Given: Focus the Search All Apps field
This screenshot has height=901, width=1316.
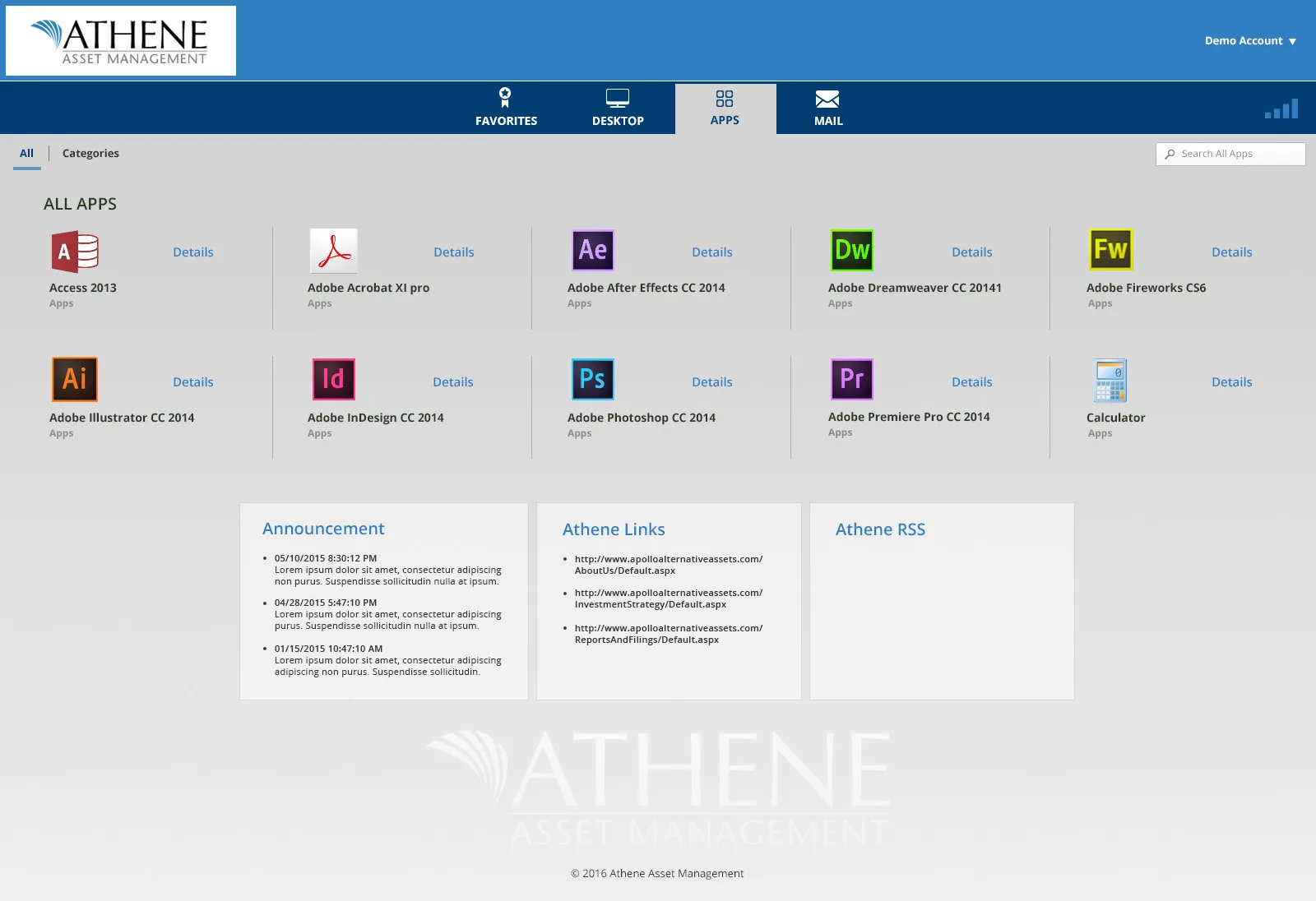Looking at the screenshot, I should click(x=1230, y=154).
